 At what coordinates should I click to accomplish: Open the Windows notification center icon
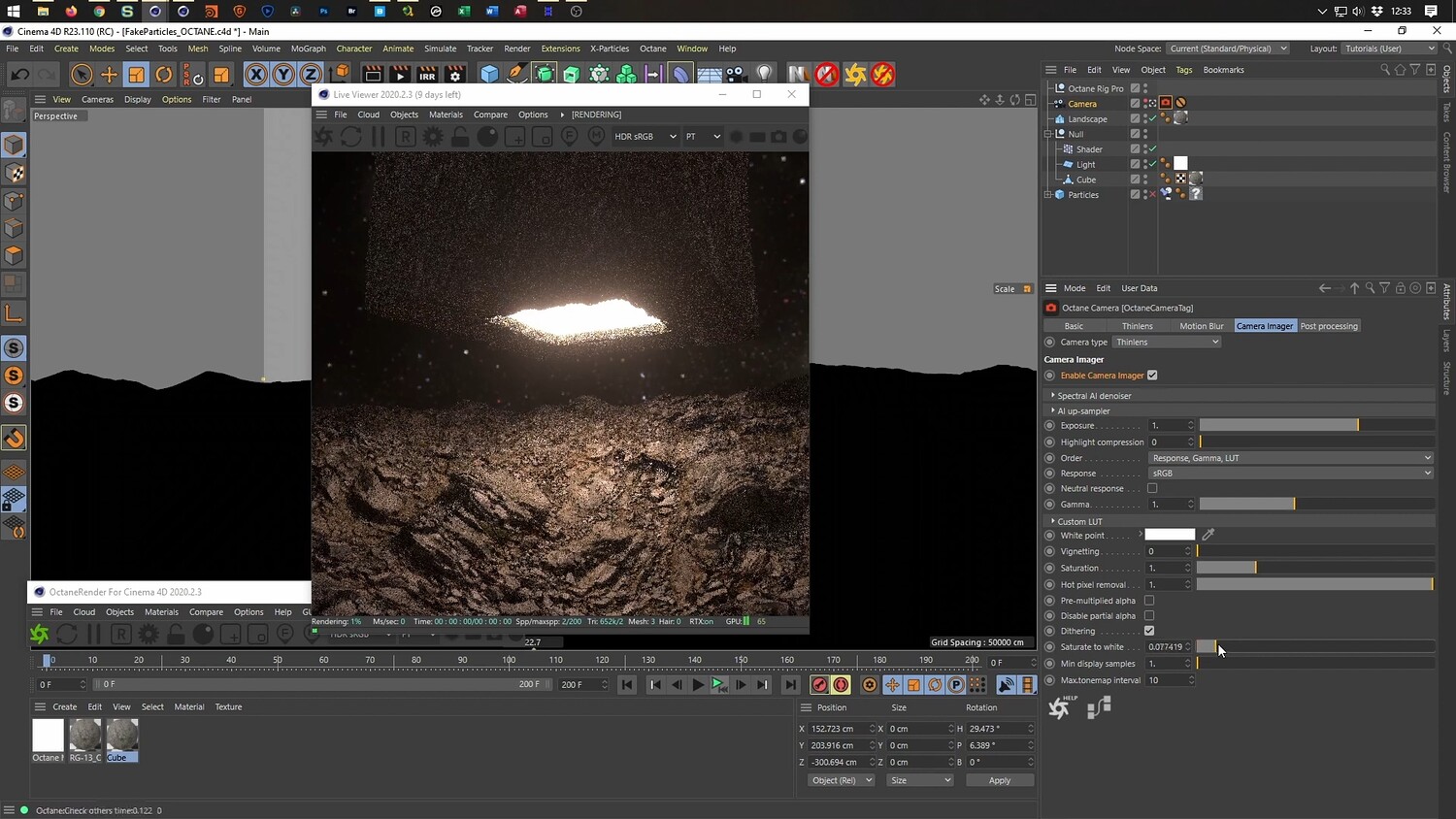(x=1431, y=11)
